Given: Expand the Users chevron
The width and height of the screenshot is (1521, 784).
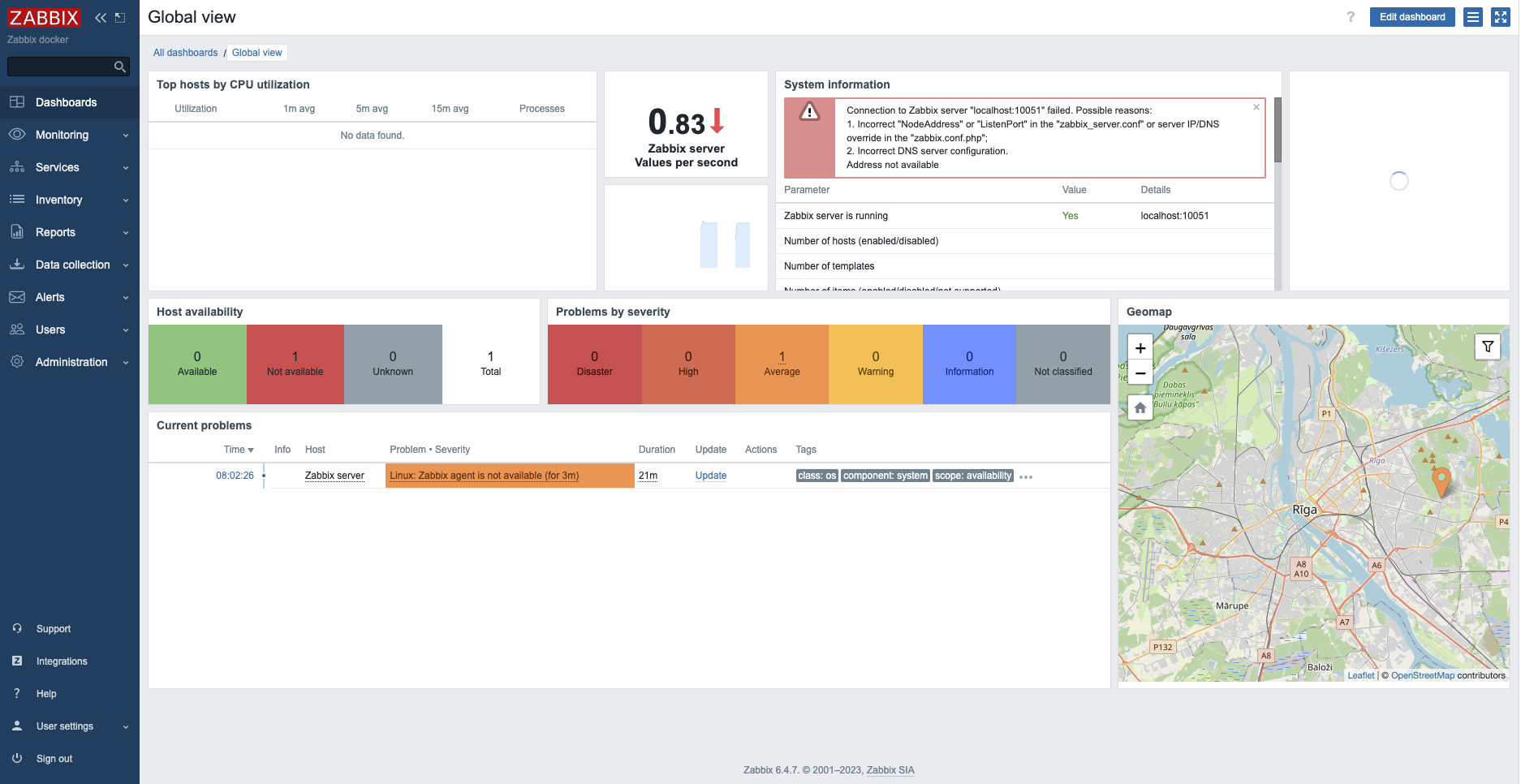Looking at the screenshot, I should point(126,330).
